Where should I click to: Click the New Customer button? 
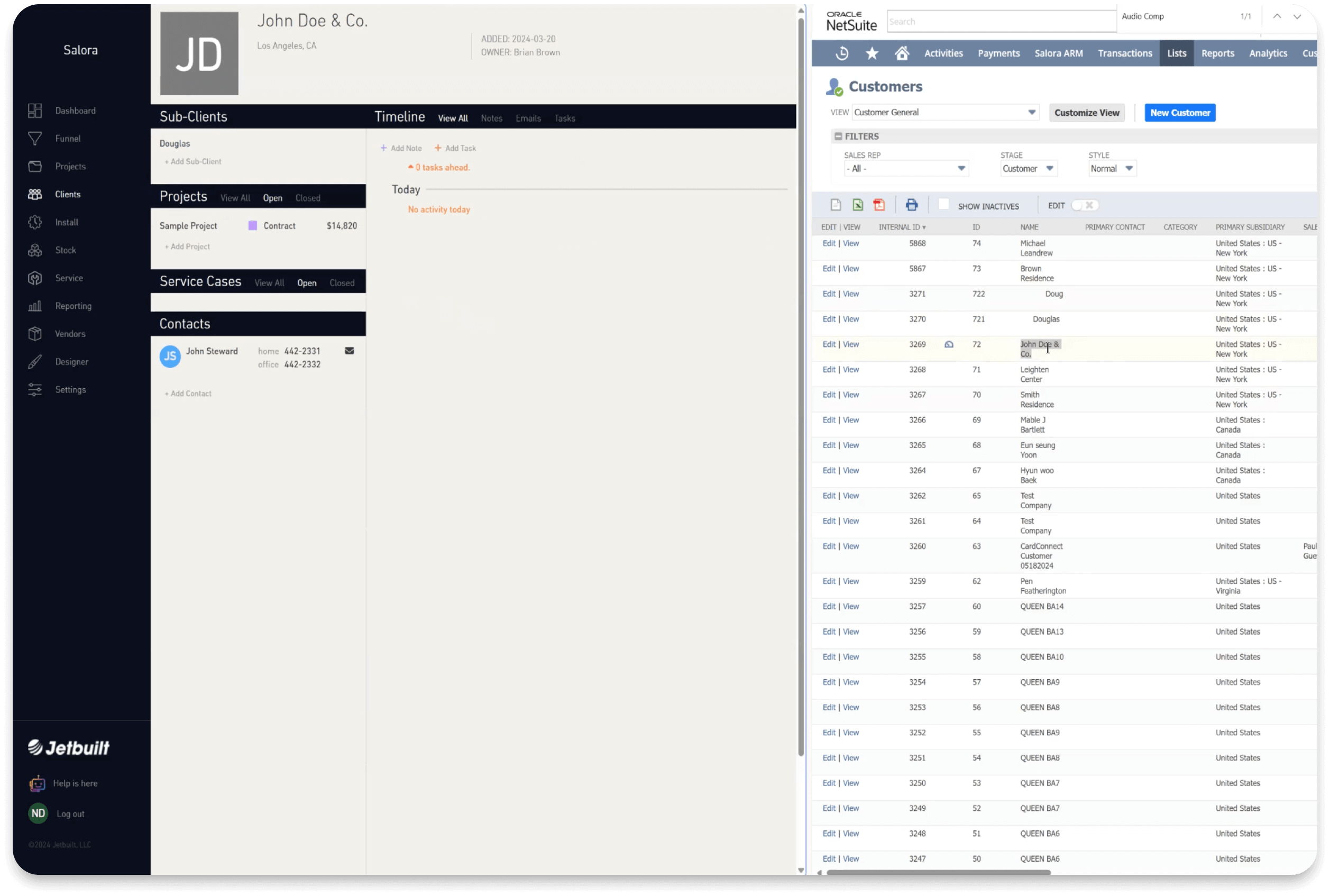pos(1180,113)
